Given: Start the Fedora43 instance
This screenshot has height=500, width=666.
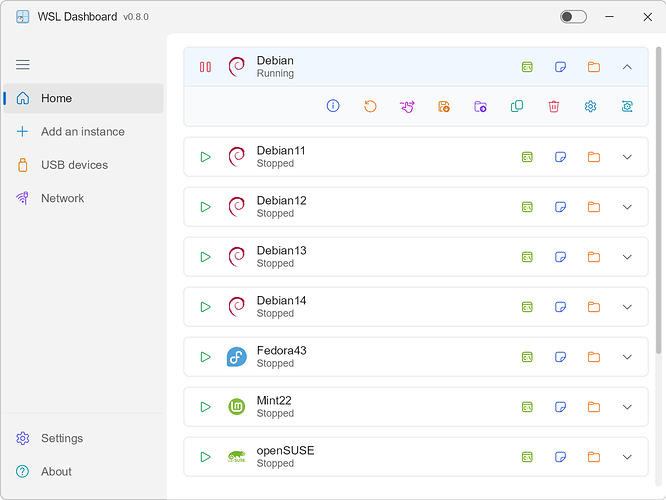Looking at the screenshot, I should click(x=206, y=357).
